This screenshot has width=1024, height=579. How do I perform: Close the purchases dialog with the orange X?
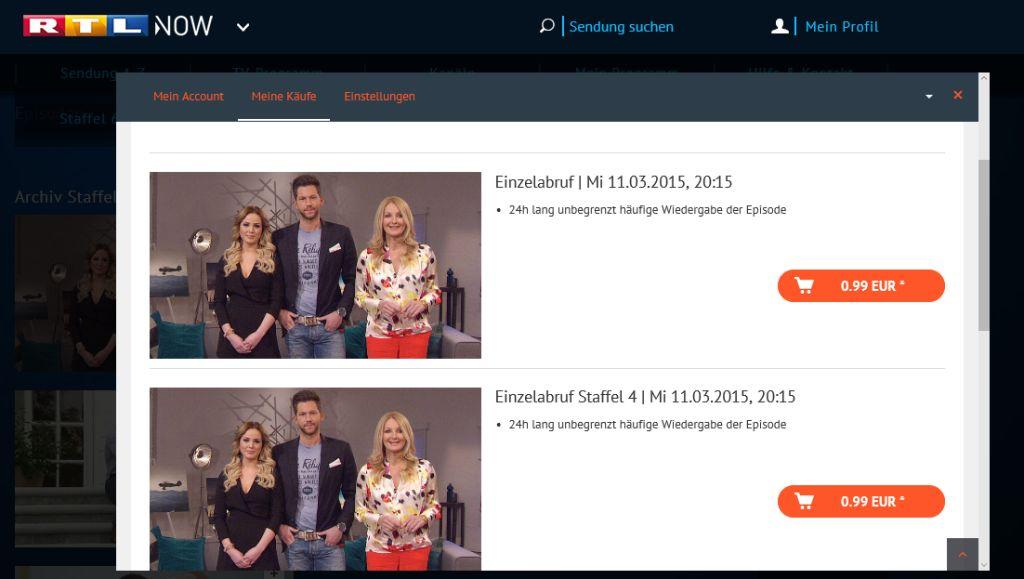pyautogui.click(x=958, y=95)
